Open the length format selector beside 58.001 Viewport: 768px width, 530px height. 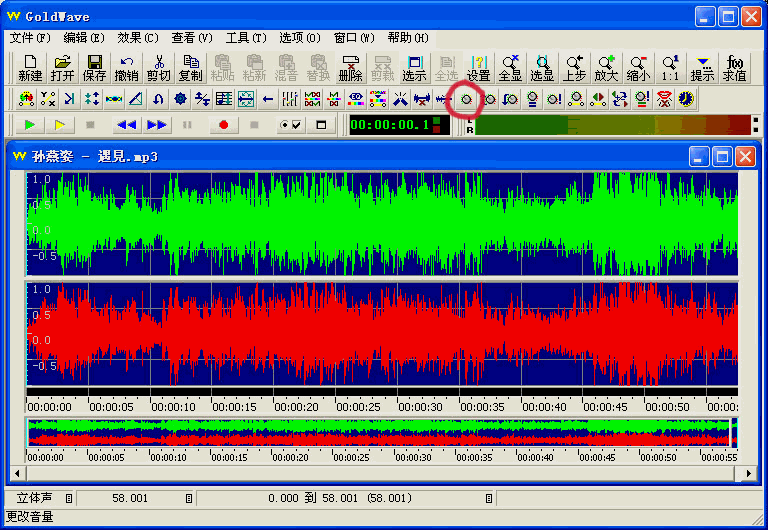coord(189,498)
